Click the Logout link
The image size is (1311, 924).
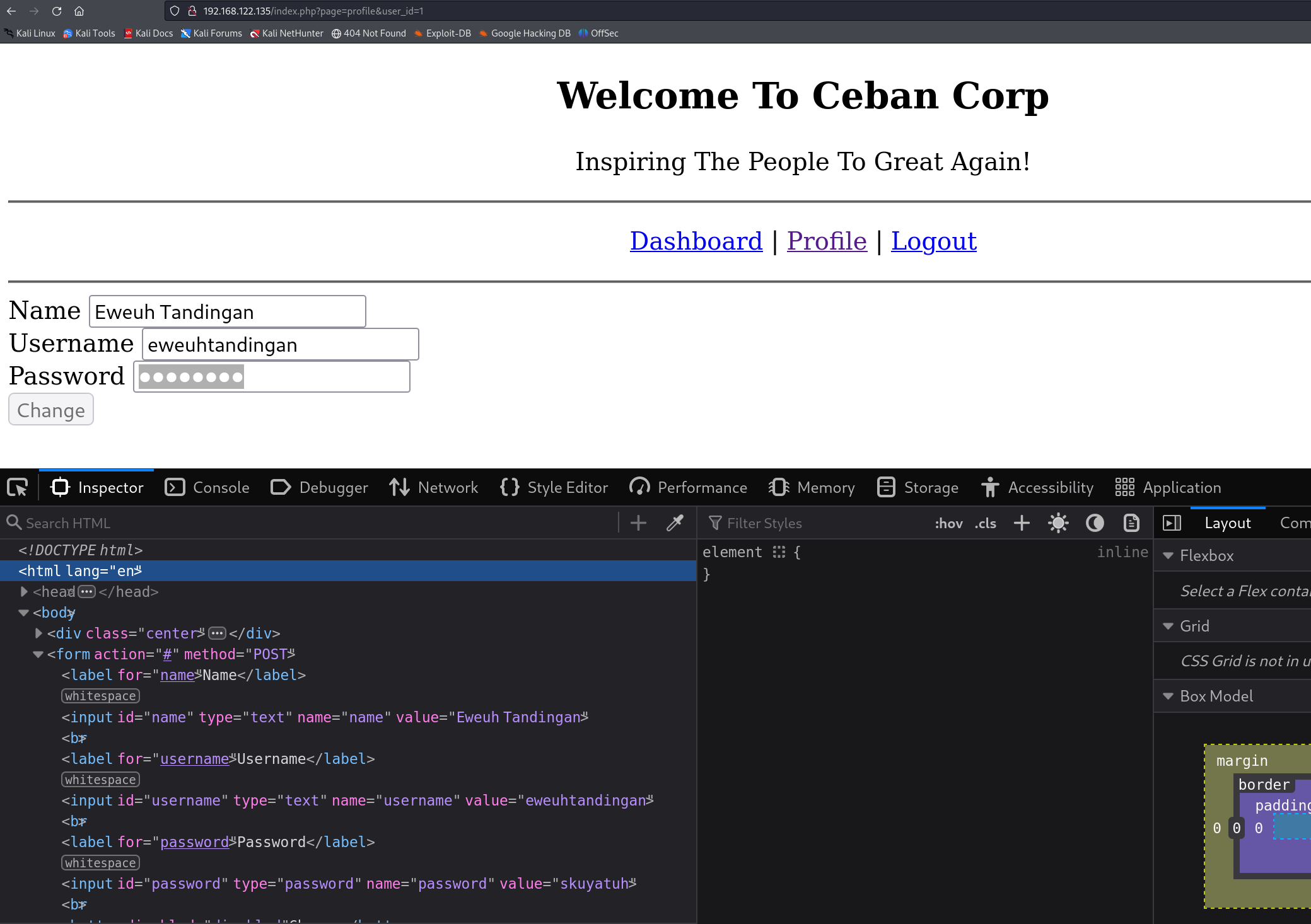(933, 241)
